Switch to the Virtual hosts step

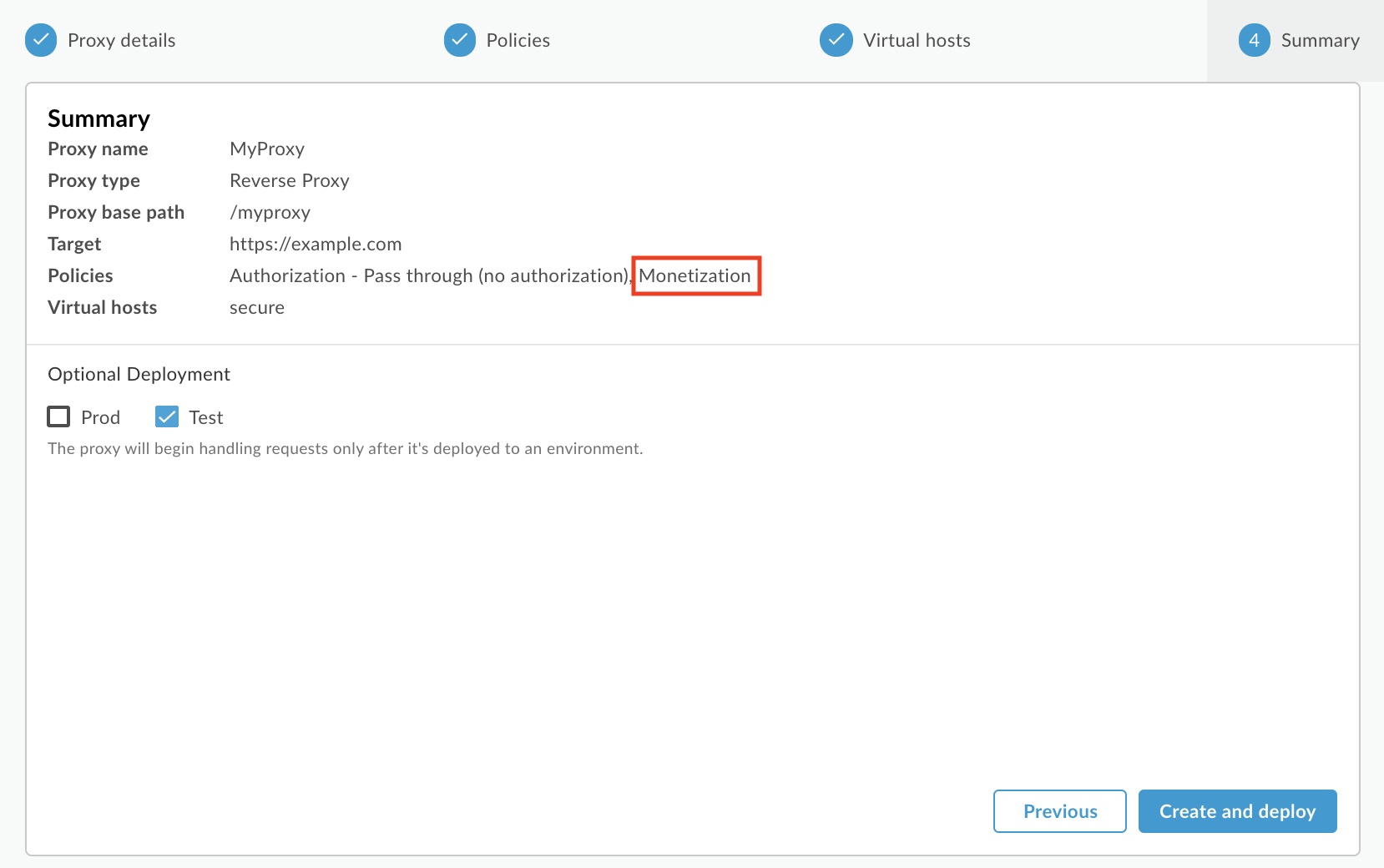[917, 40]
